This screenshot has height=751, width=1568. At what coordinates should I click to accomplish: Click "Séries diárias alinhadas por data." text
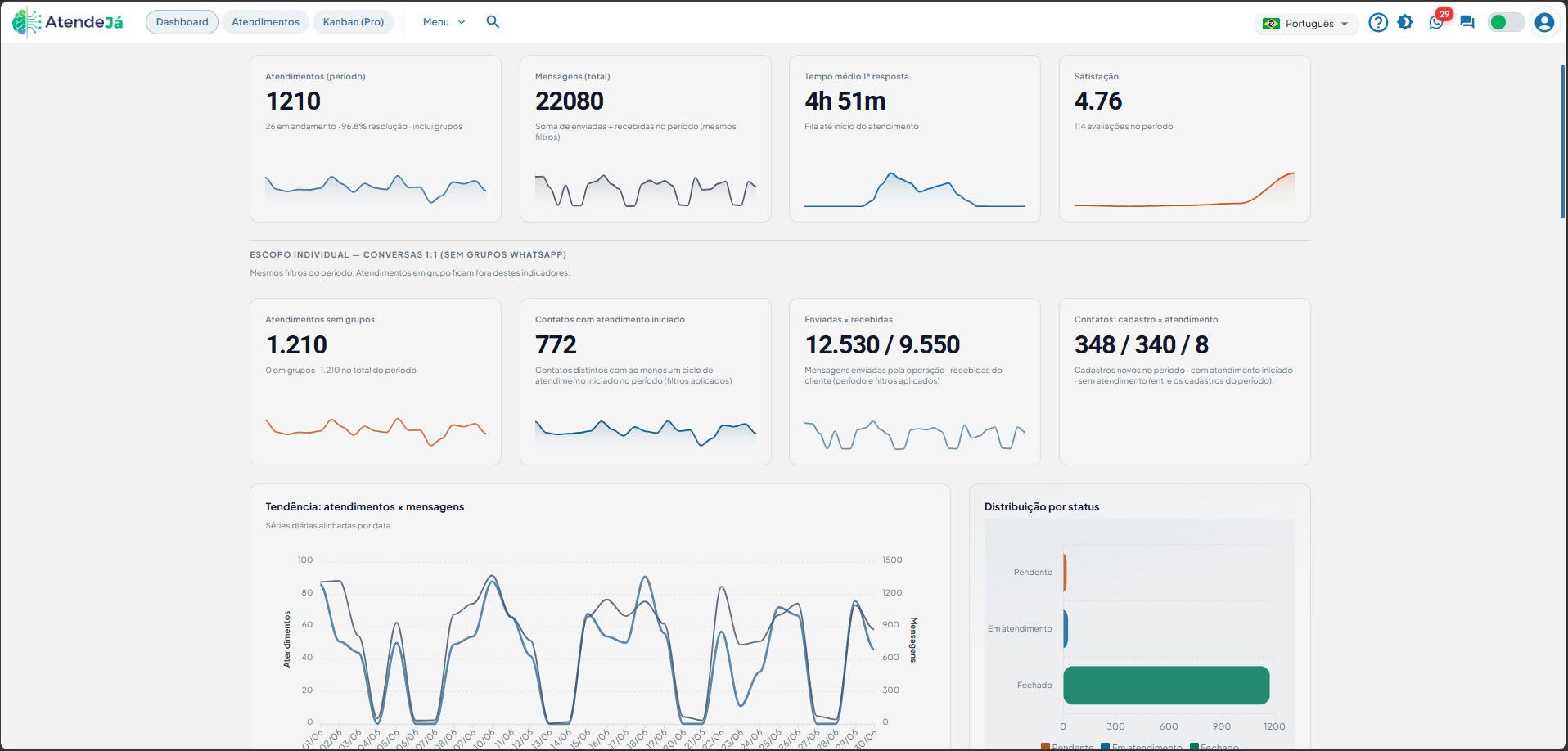coord(329,526)
